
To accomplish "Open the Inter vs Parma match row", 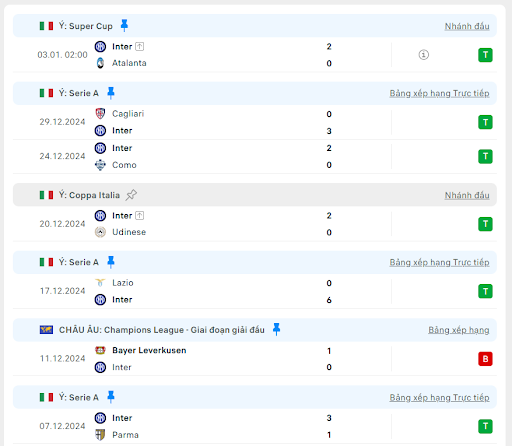I will coord(255,426).
